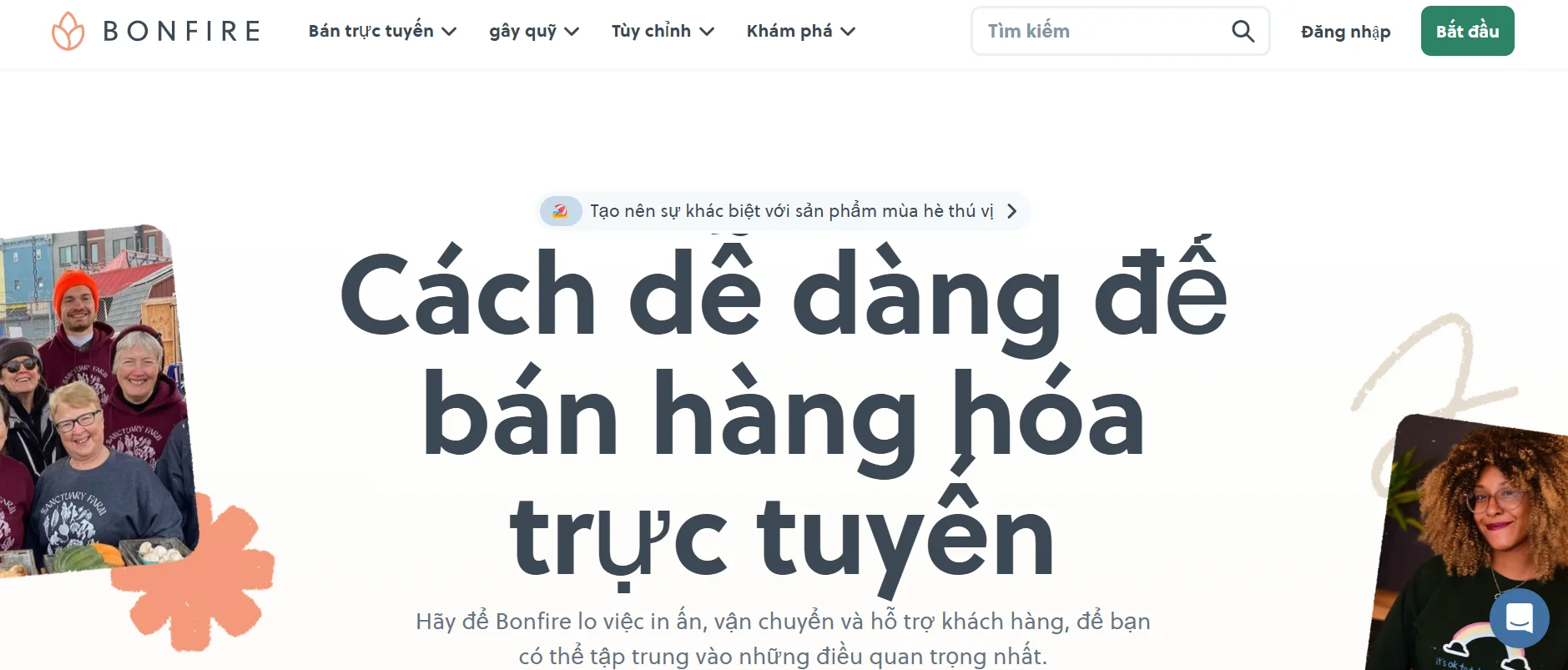Click the summer emoji icon in banner
This screenshot has height=670, width=1568.
561,211
